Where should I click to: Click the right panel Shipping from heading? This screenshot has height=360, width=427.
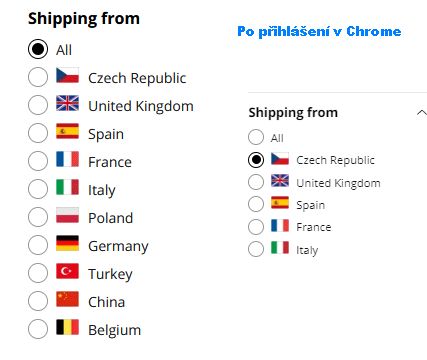pos(293,113)
